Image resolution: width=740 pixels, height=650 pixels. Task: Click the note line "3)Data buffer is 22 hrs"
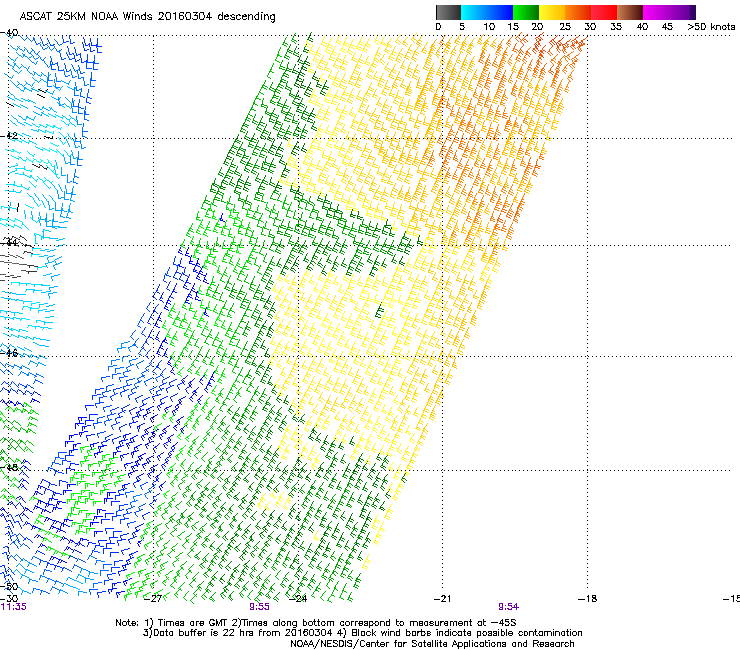362,633
